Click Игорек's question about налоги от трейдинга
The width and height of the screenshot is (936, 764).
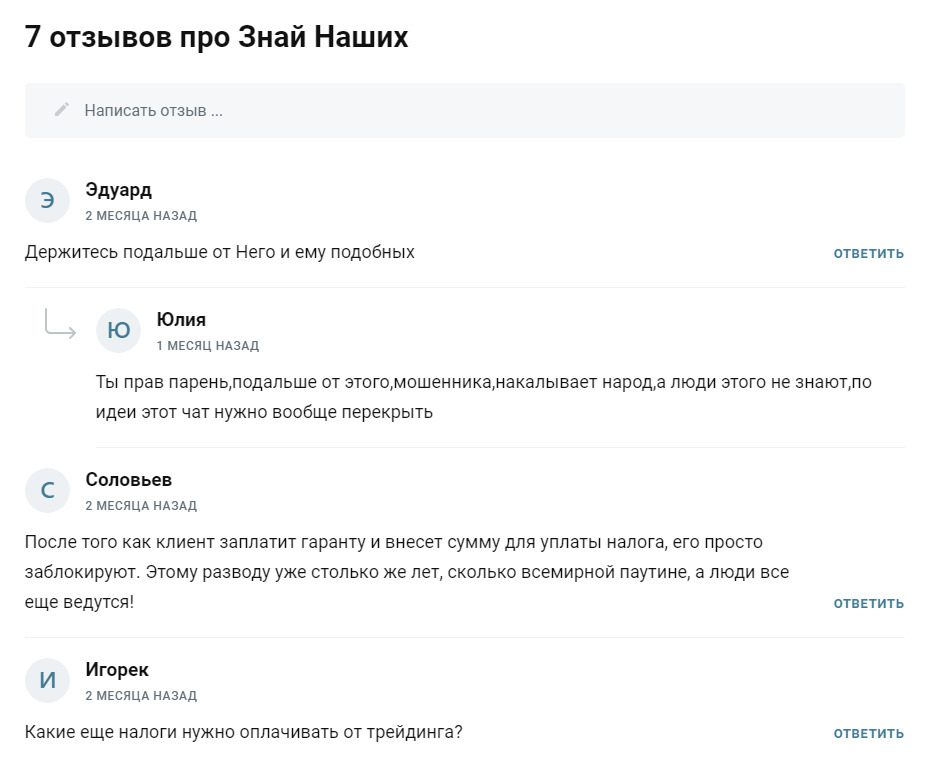pos(243,732)
